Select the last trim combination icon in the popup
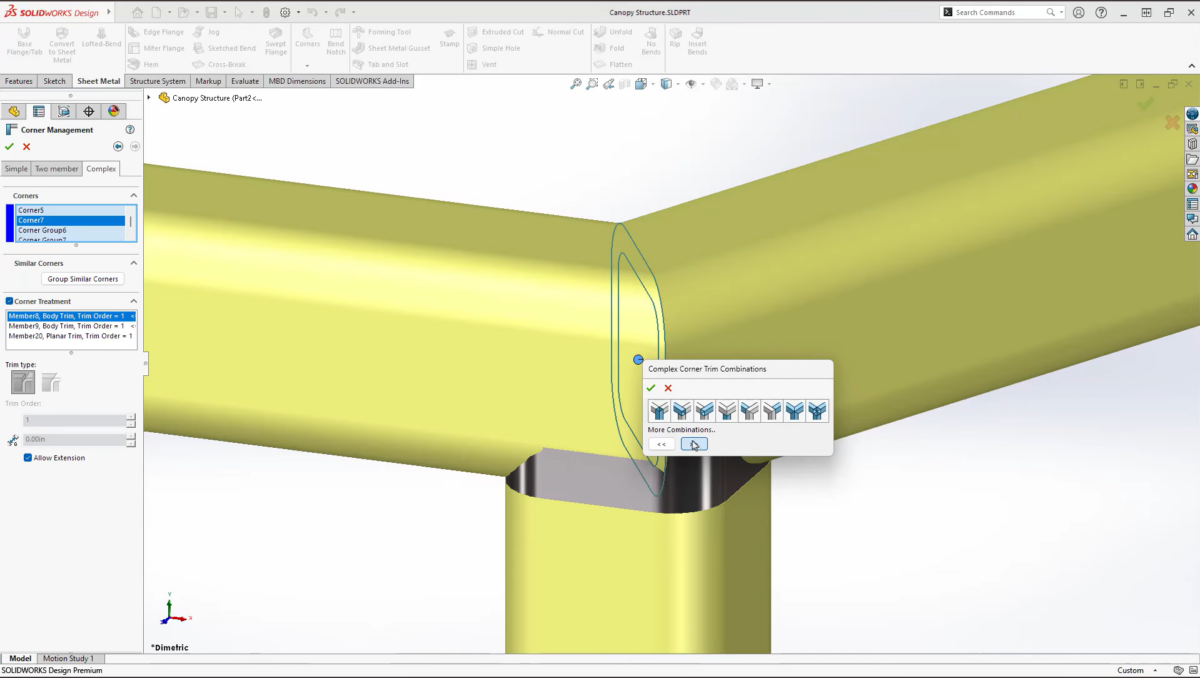The width and height of the screenshot is (1200, 678). (x=817, y=411)
